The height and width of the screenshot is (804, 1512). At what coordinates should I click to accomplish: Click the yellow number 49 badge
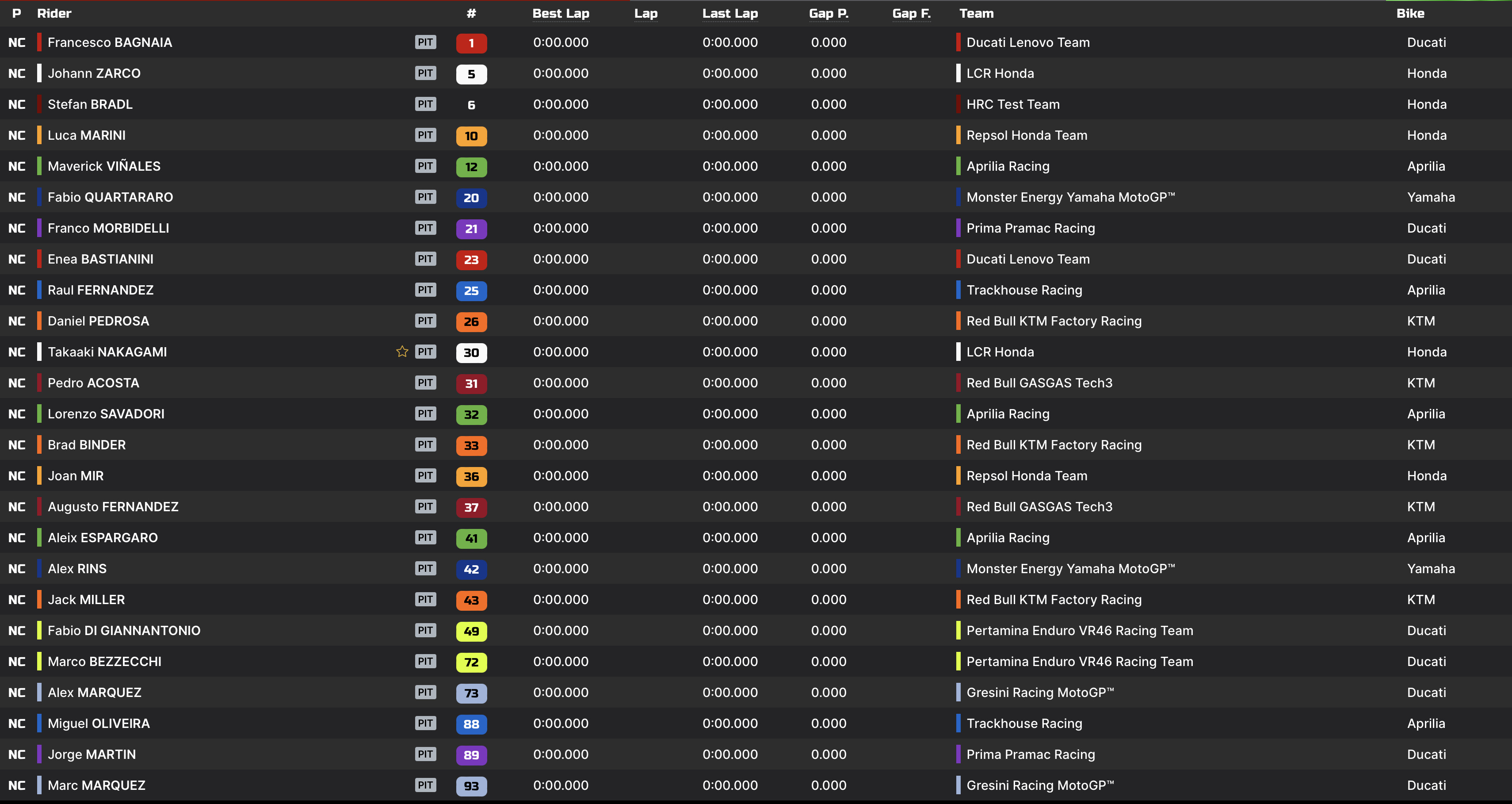[471, 632]
